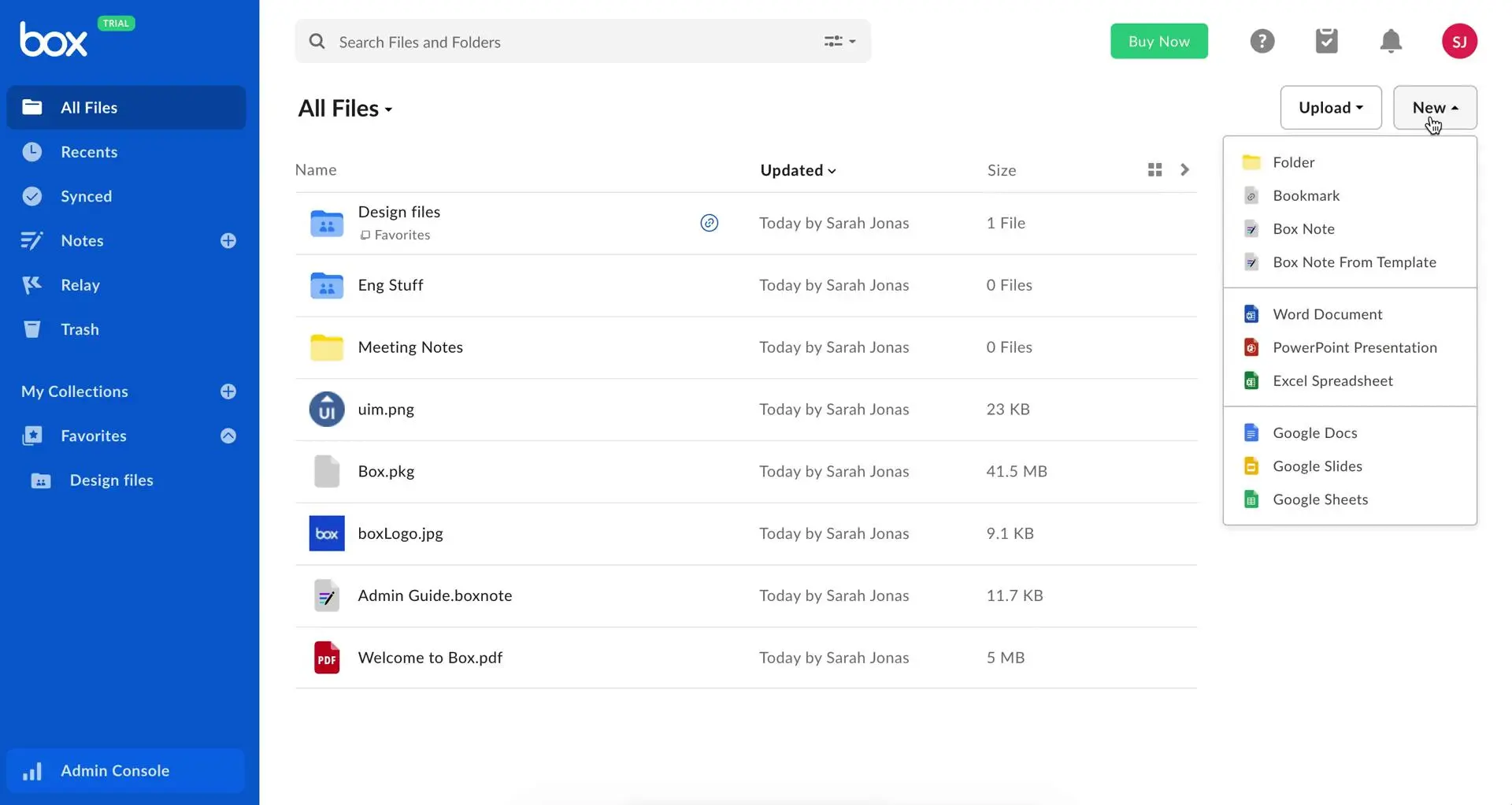Open the Admin Console
1512x805 pixels.
click(115, 770)
